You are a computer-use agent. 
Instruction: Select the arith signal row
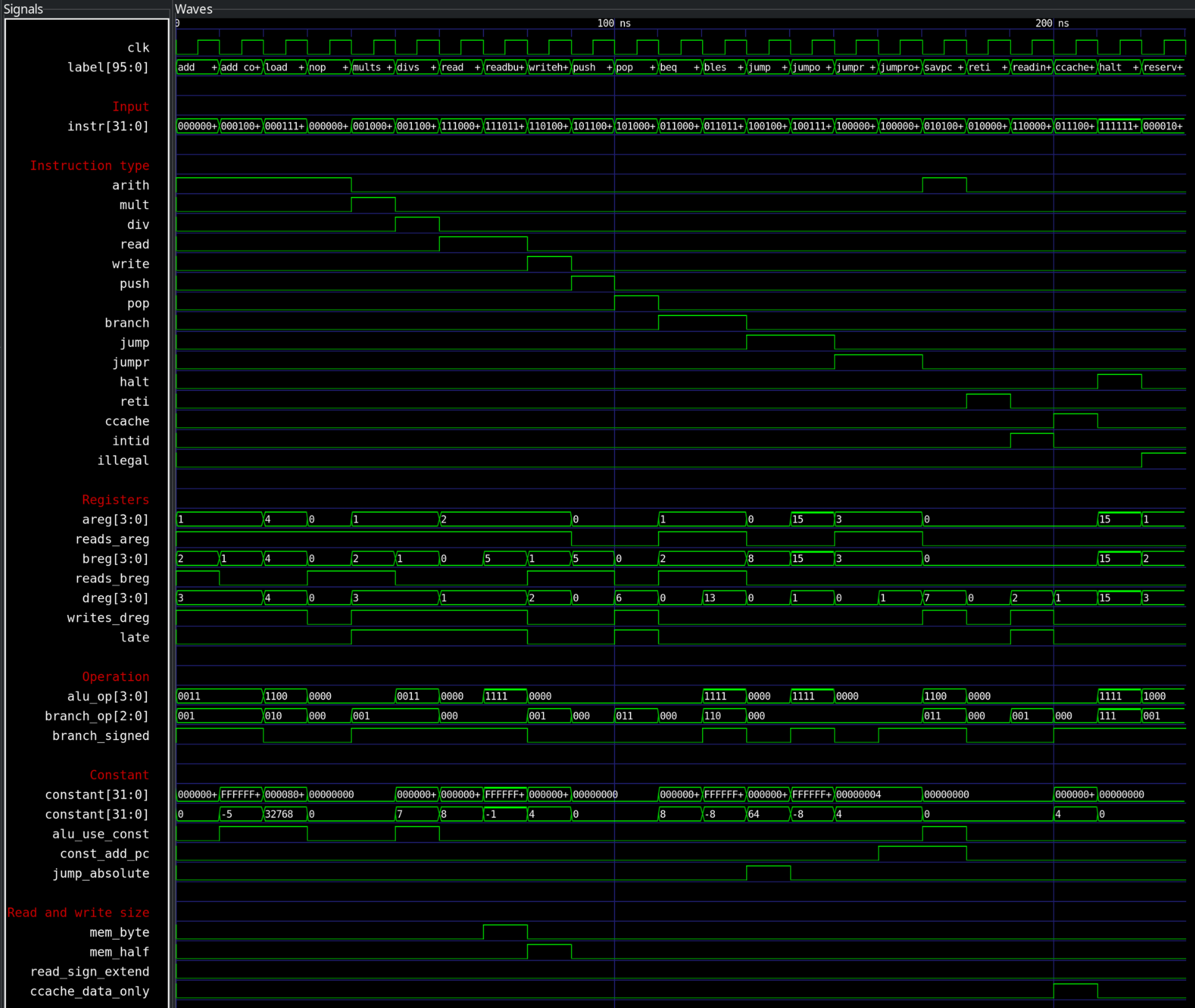(131, 185)
